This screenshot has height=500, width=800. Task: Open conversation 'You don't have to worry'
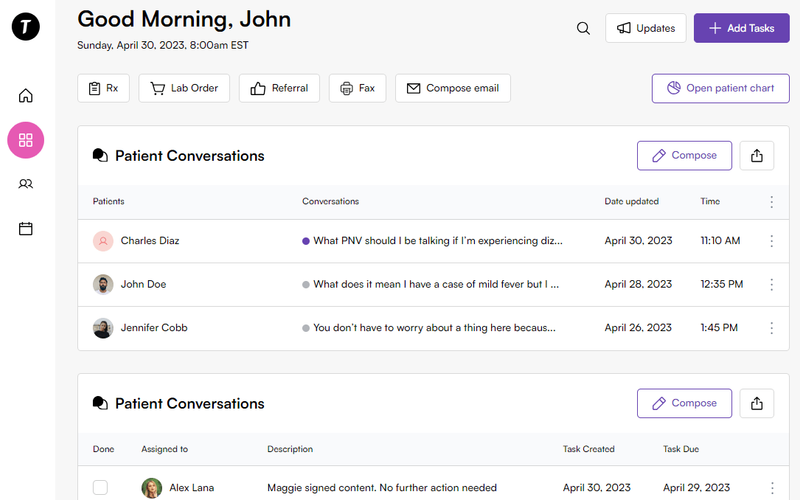[434, 328]
